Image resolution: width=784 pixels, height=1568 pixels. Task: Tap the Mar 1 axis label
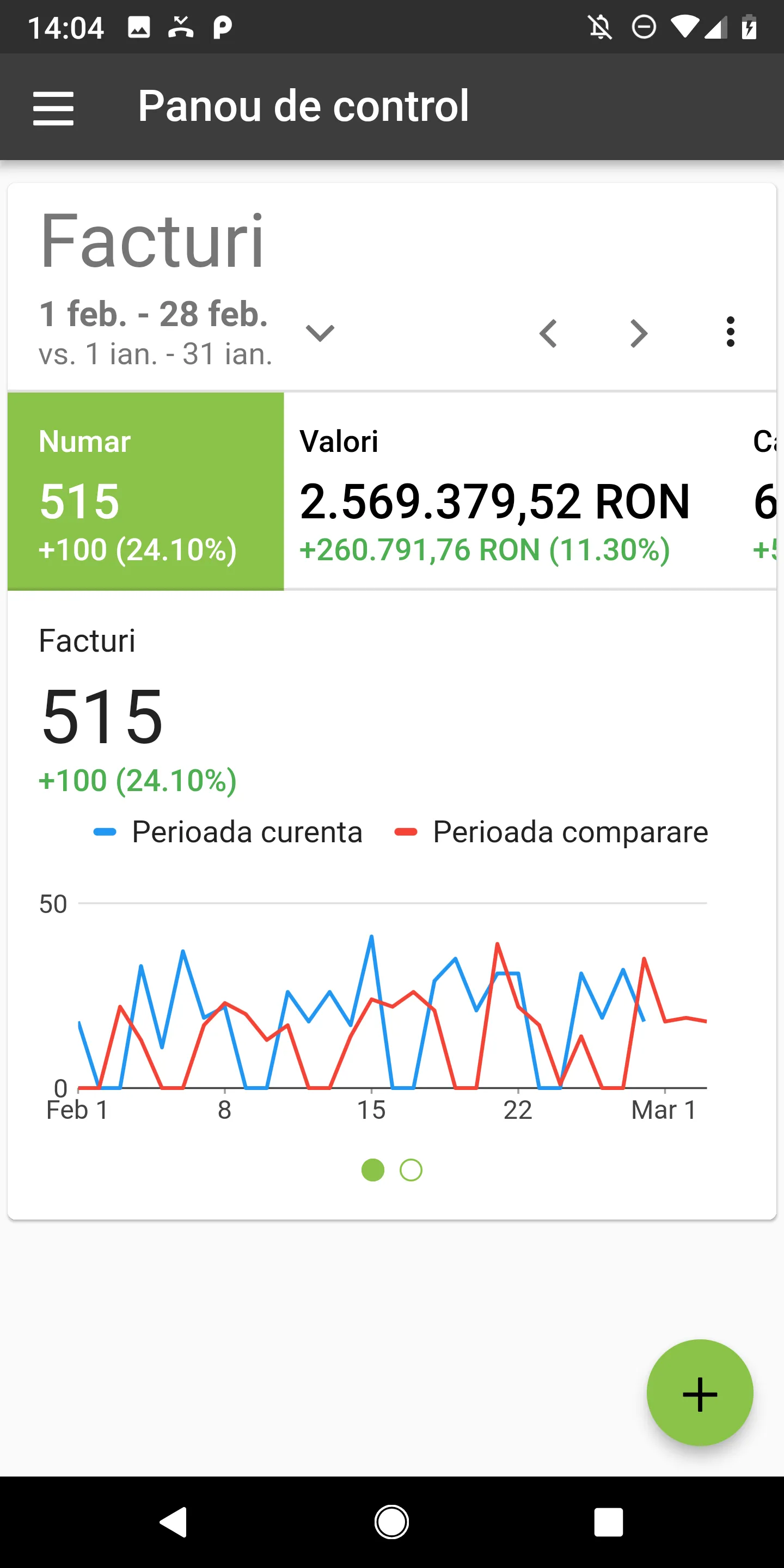point(664,1110)
